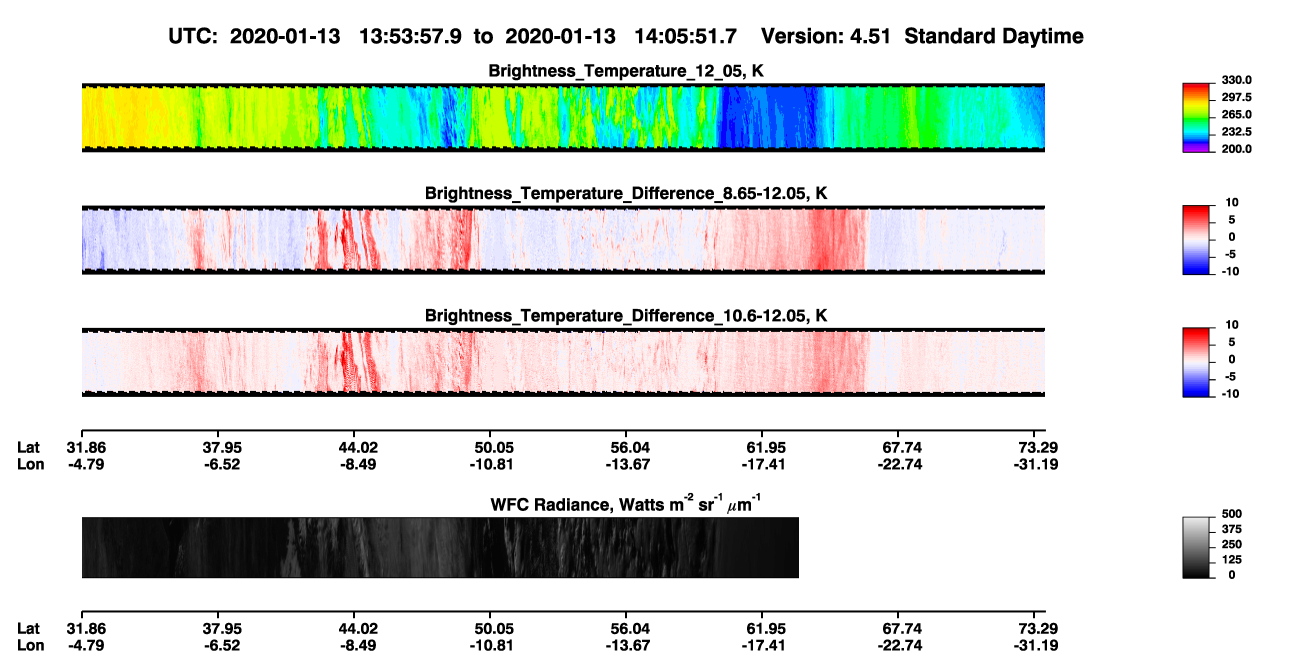Click longitude '-8.49' on the axis beneath the WFC Radiance panel
Screen dimensions: 1300x667
[359, 645]
